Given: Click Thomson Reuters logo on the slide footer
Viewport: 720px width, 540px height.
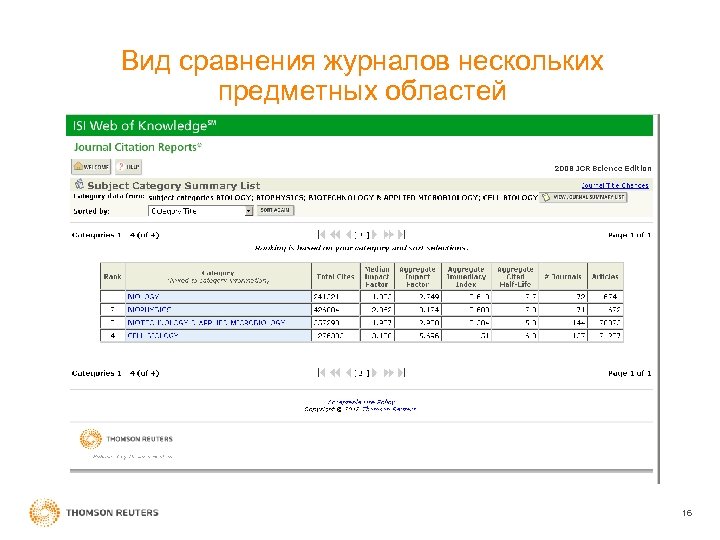Looking at the screenshot, I should [x=94, y=512].
